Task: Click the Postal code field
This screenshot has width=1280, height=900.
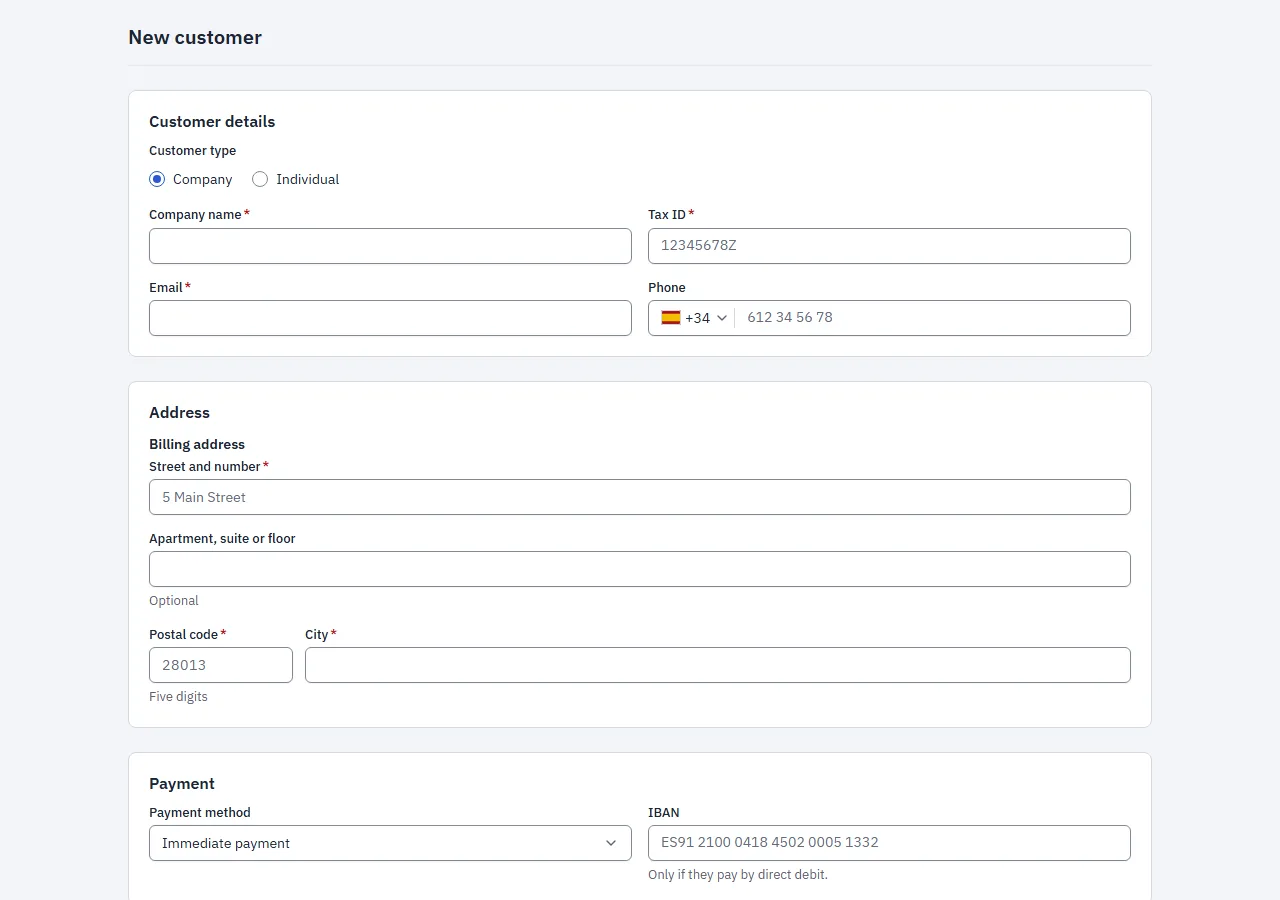Action: (x=221, y=665)
